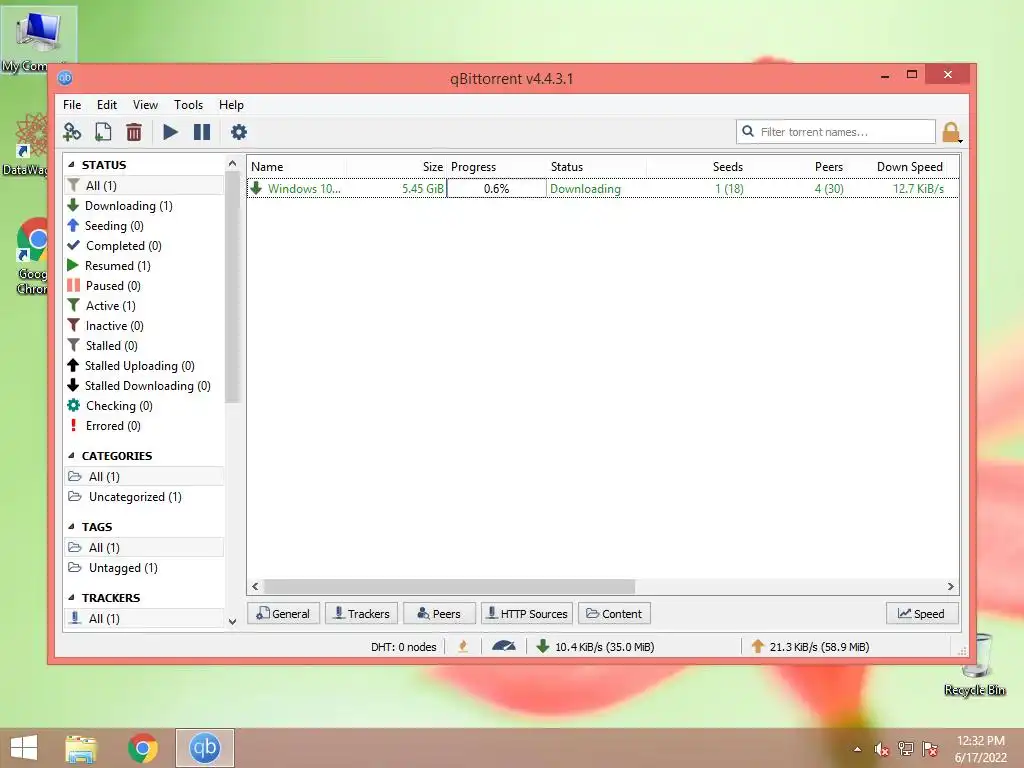Open the Help menu
The width and height of the screenshot is (1024, 768).
[x=231, y=104]
